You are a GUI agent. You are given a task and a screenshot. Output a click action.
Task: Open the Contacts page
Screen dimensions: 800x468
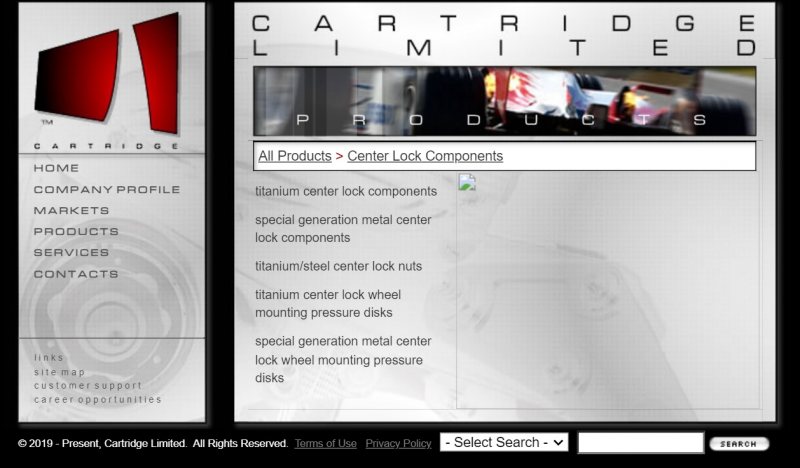(x=76, y=274)
